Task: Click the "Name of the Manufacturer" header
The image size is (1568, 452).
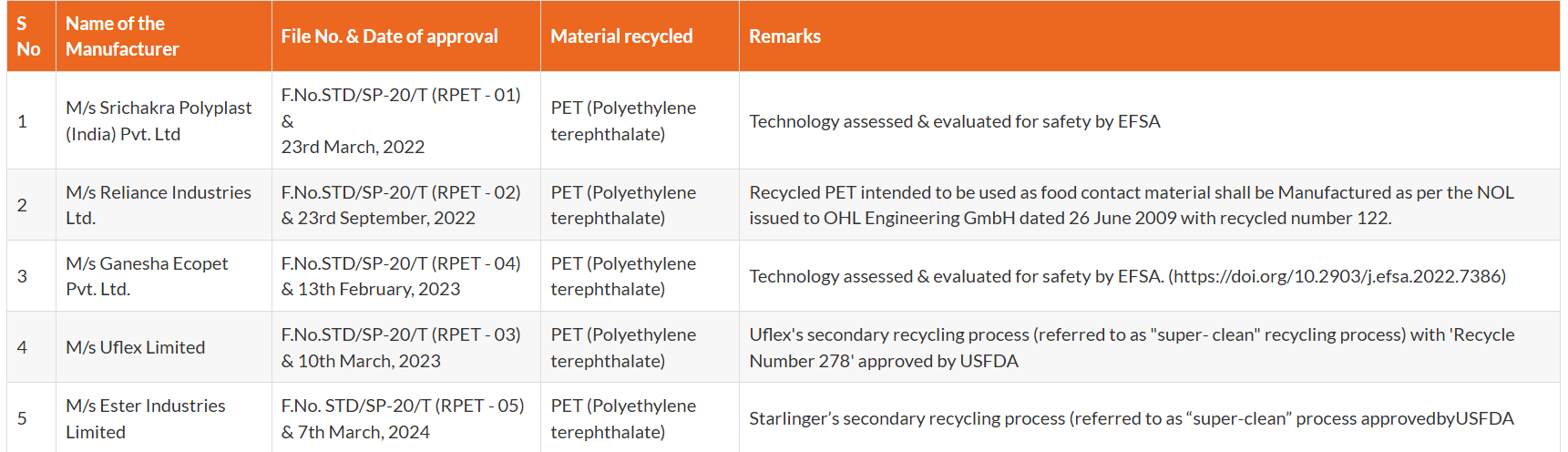Action: [122, 36]
